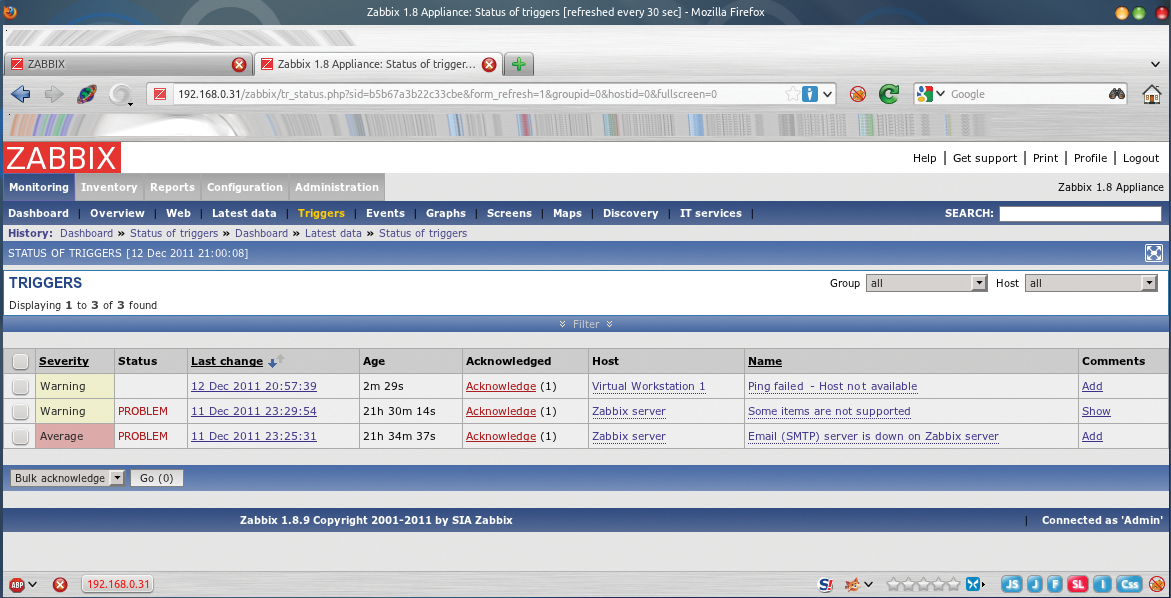
Task: Click the ZABBIX logo
Action: 62,158
